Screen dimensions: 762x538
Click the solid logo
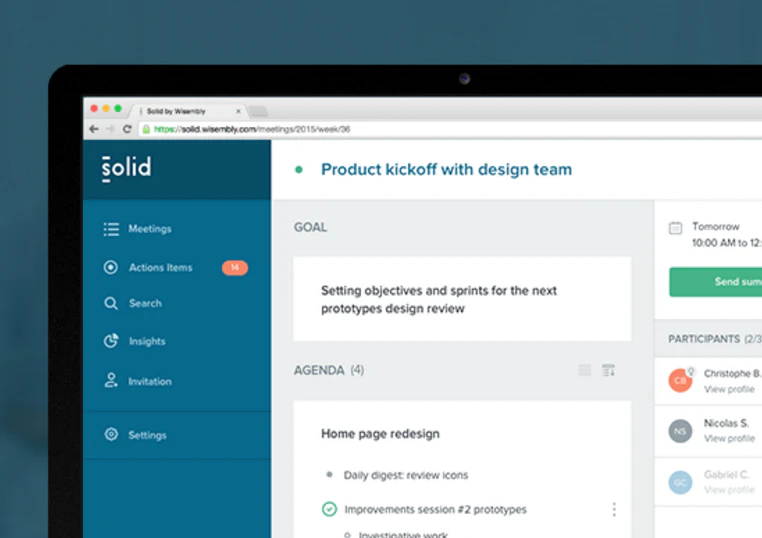(x=126, y=169)
